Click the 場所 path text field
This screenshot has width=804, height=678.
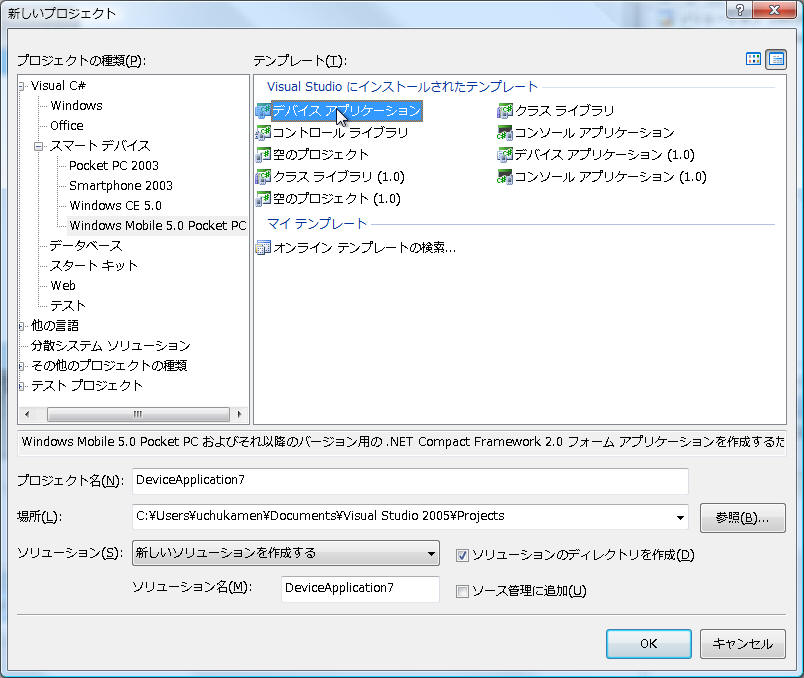[x=403, y=517]
